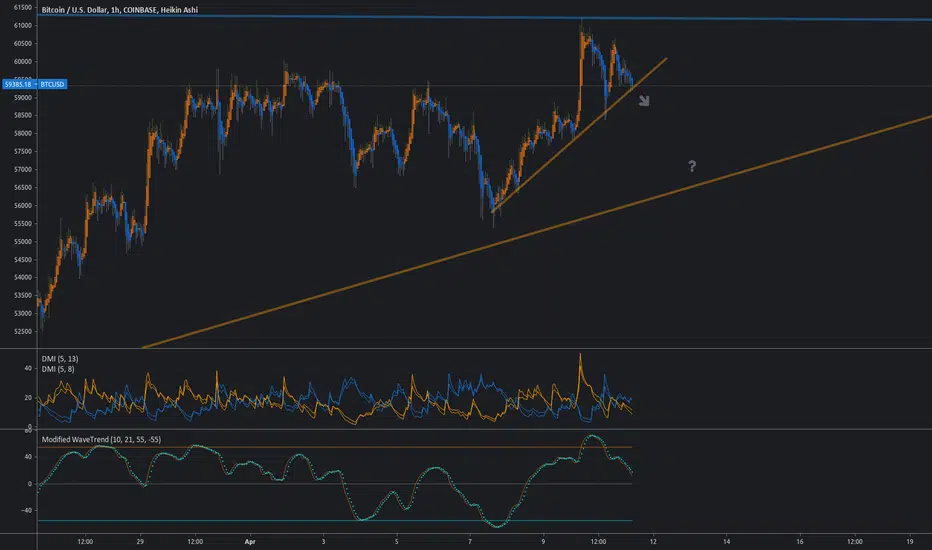Viewport: 932px width, 550px height.
Task: Select the 59385.18 BTCUSD current price label
Action: tap(34, 84)
